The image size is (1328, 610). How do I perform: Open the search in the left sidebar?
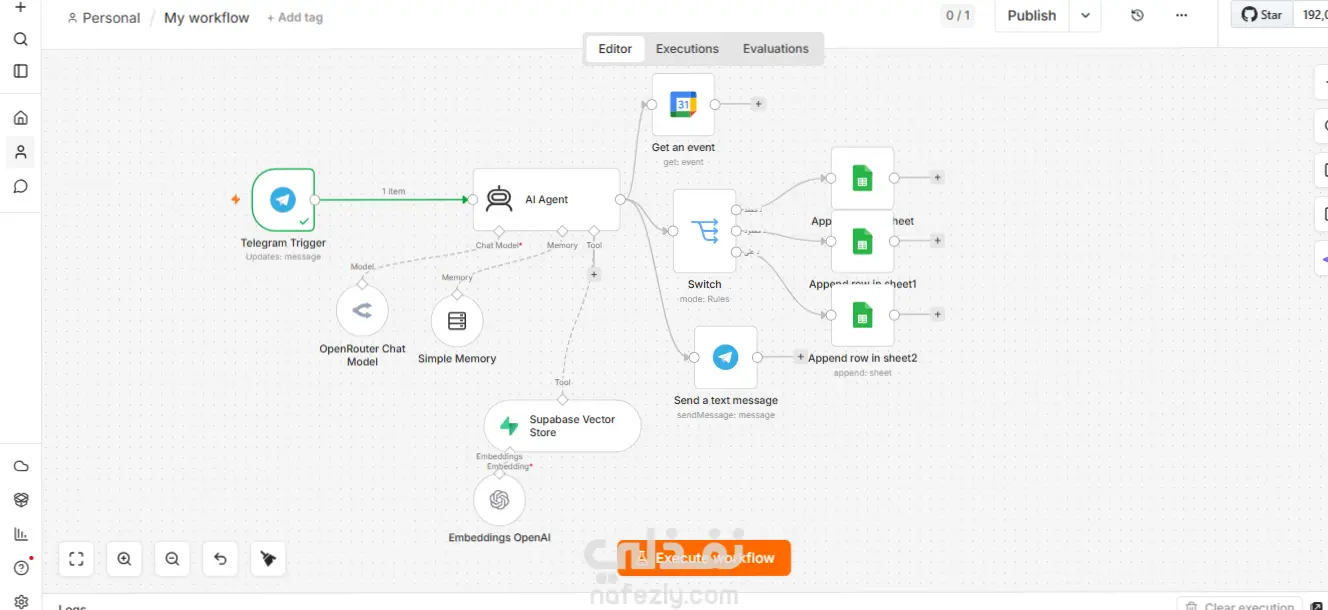point(20,39)
